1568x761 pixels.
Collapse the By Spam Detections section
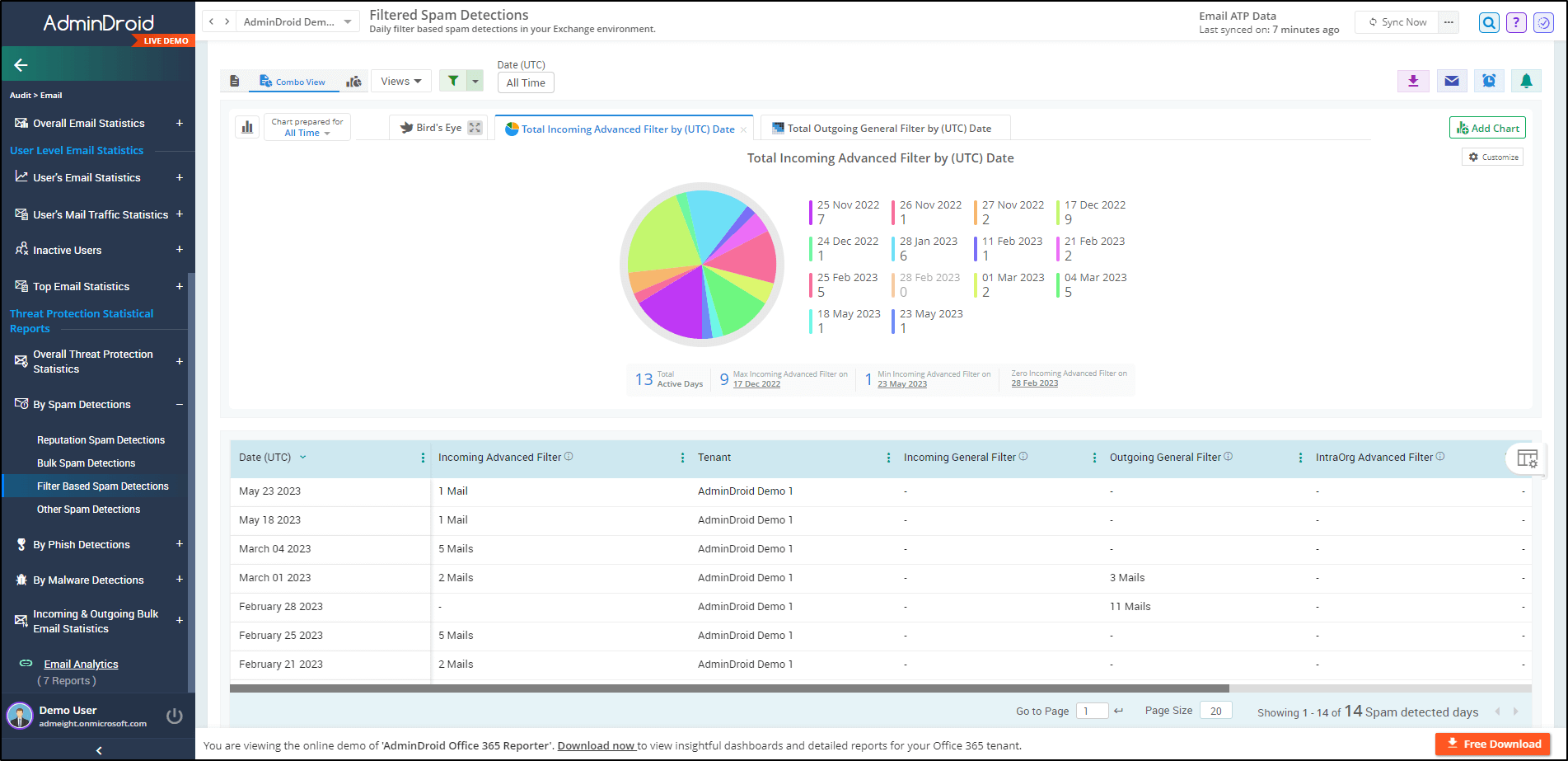pos(179,405)
